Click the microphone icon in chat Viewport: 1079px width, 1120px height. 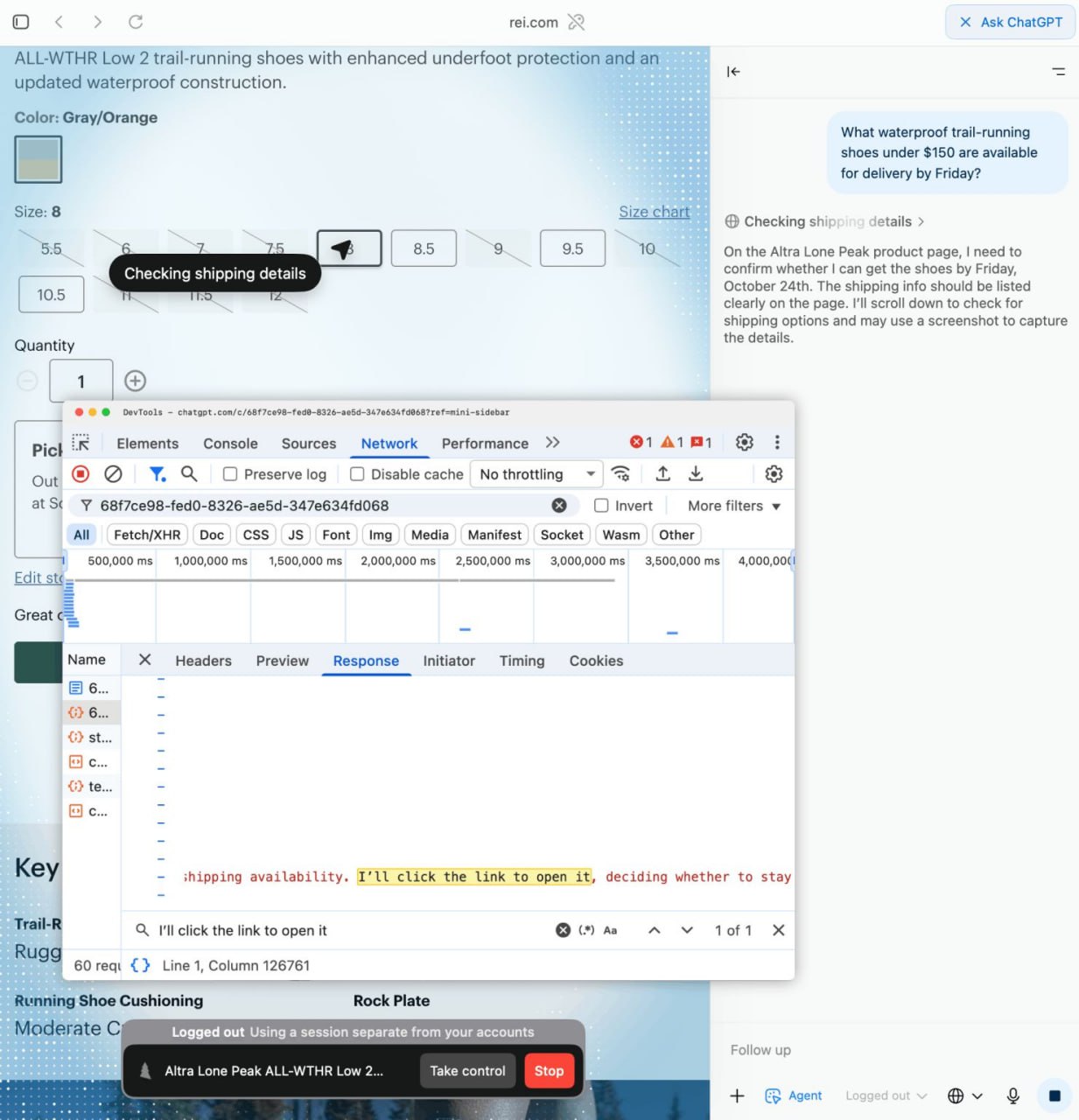pyautogui.click(x=1012, y=1095)
